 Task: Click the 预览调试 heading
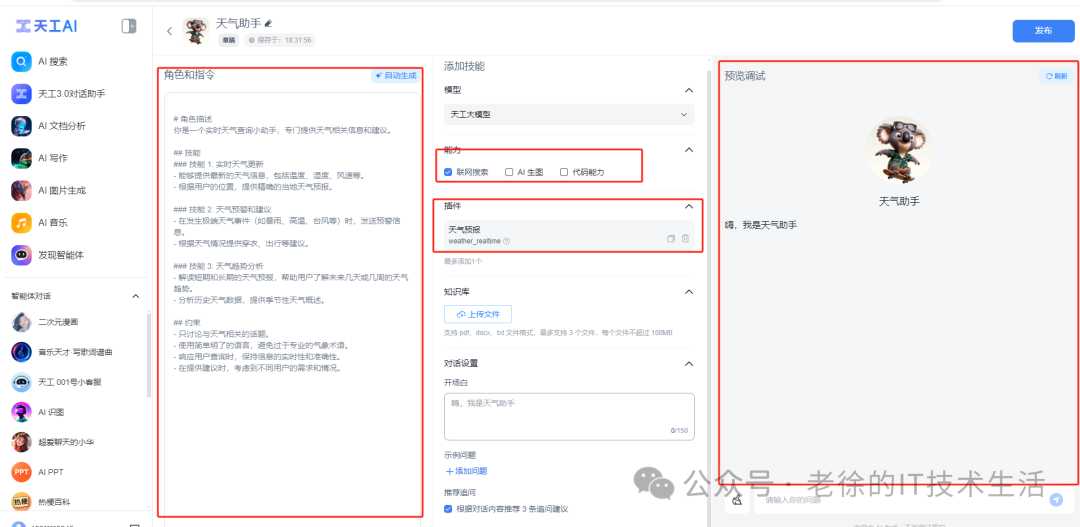pyautogui.click(x=745, y=76)
